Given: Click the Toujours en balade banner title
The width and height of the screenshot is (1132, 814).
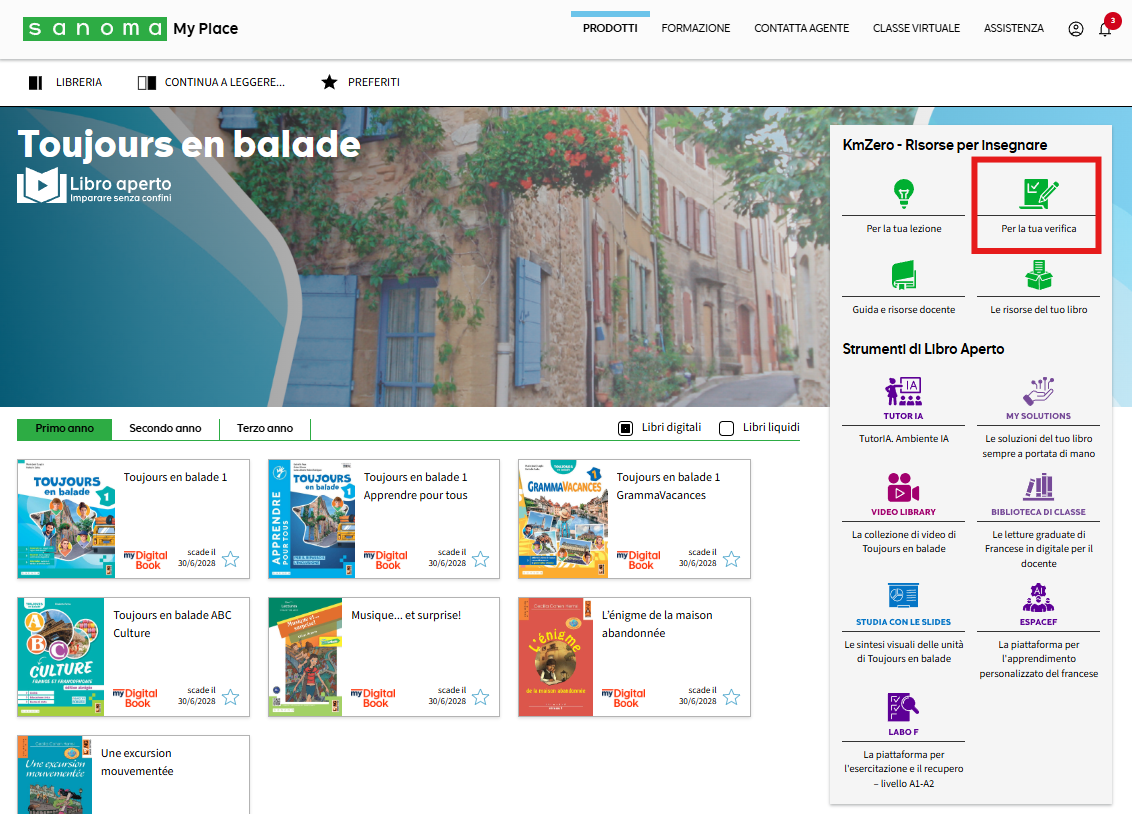Looking at the screenshot, I should point(189,144).
